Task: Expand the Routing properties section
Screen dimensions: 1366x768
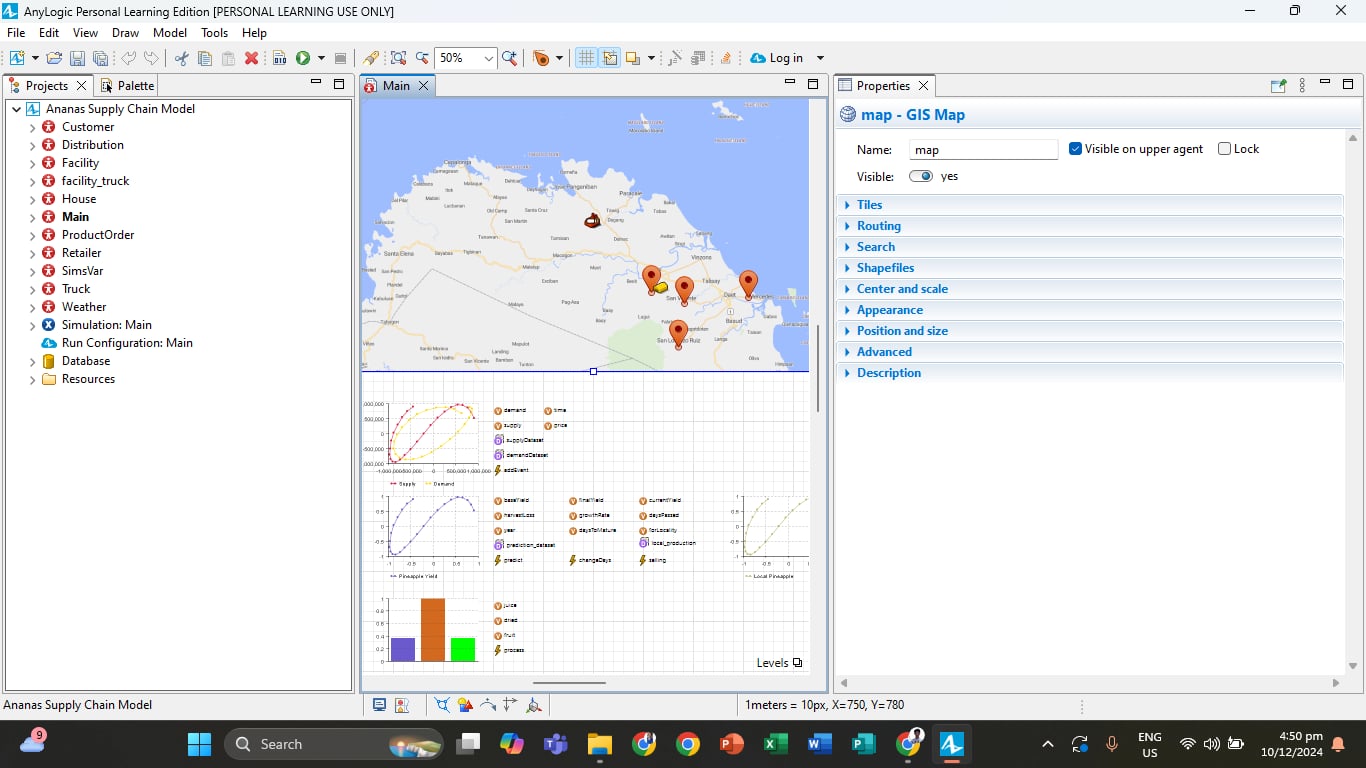Action: click(x=878, y=226)
